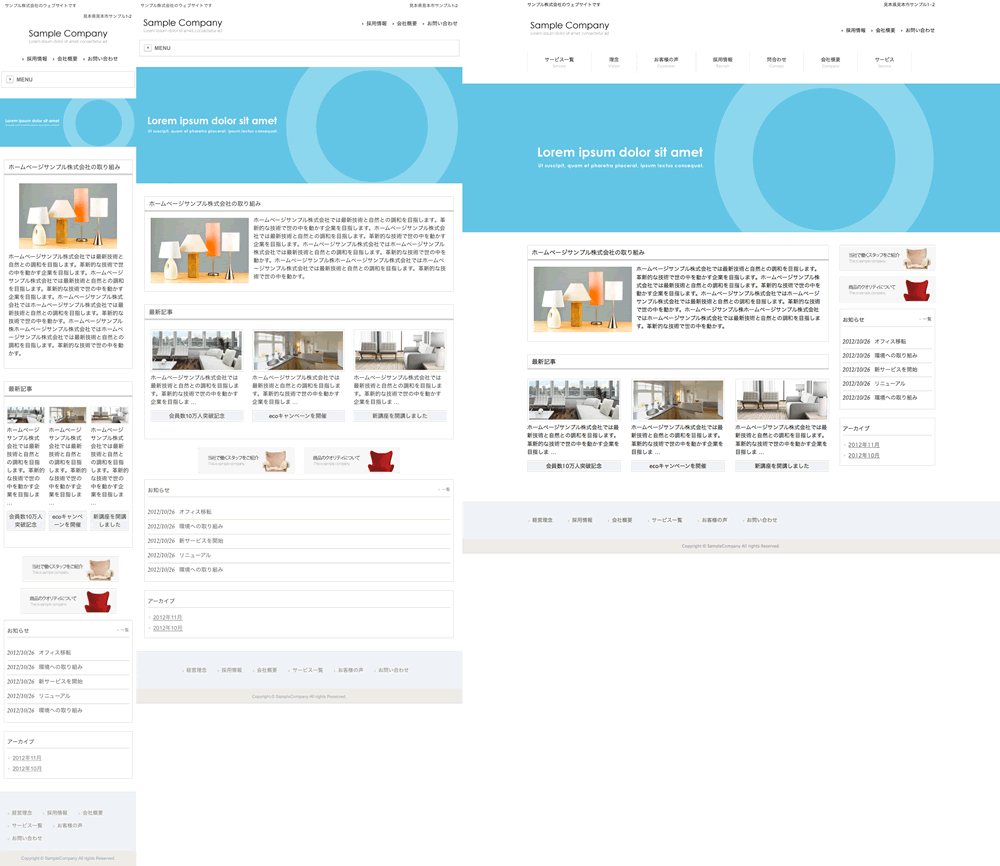Open 2012年11月 archive link in tablet layout
This screenshot has width=1000, height=866.
click(x=168, y=617)
